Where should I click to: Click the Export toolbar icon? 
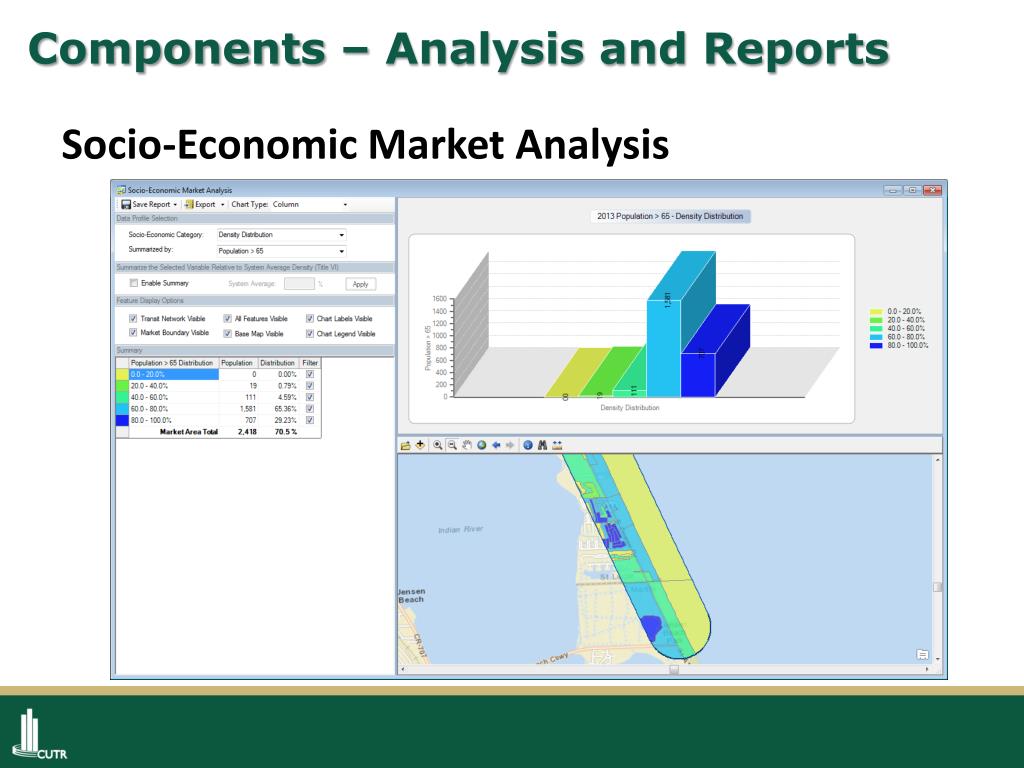pos(189,204)
